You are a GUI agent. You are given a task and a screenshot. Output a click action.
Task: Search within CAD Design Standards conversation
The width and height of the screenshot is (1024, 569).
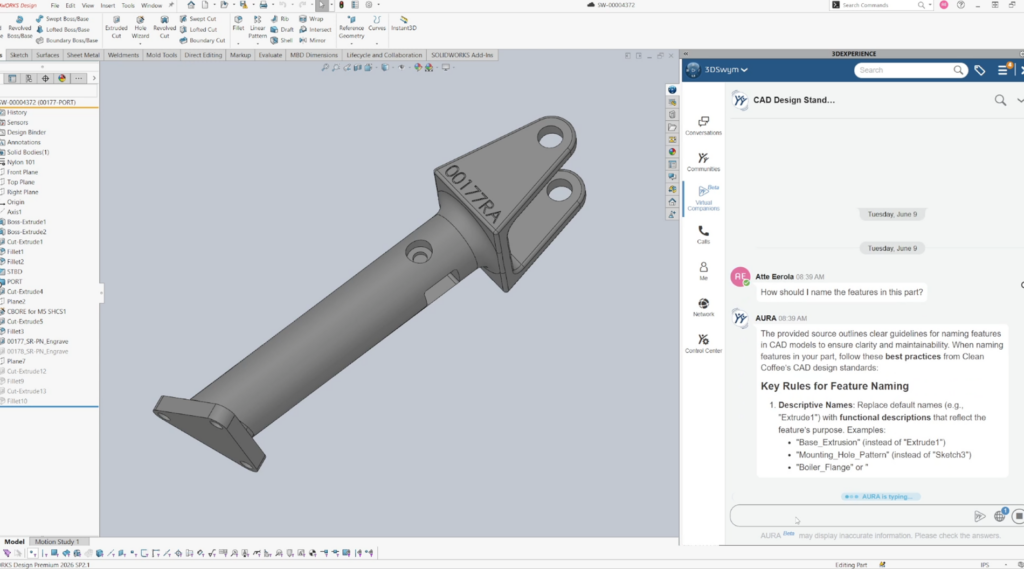point(1000,100)
